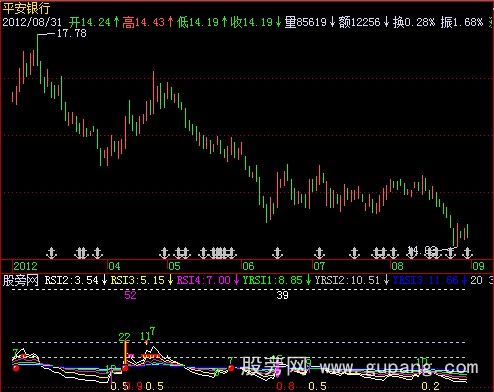Jump to the 07 month marker
The width and height of the screenshot is (494, 392).
(319, 266)
